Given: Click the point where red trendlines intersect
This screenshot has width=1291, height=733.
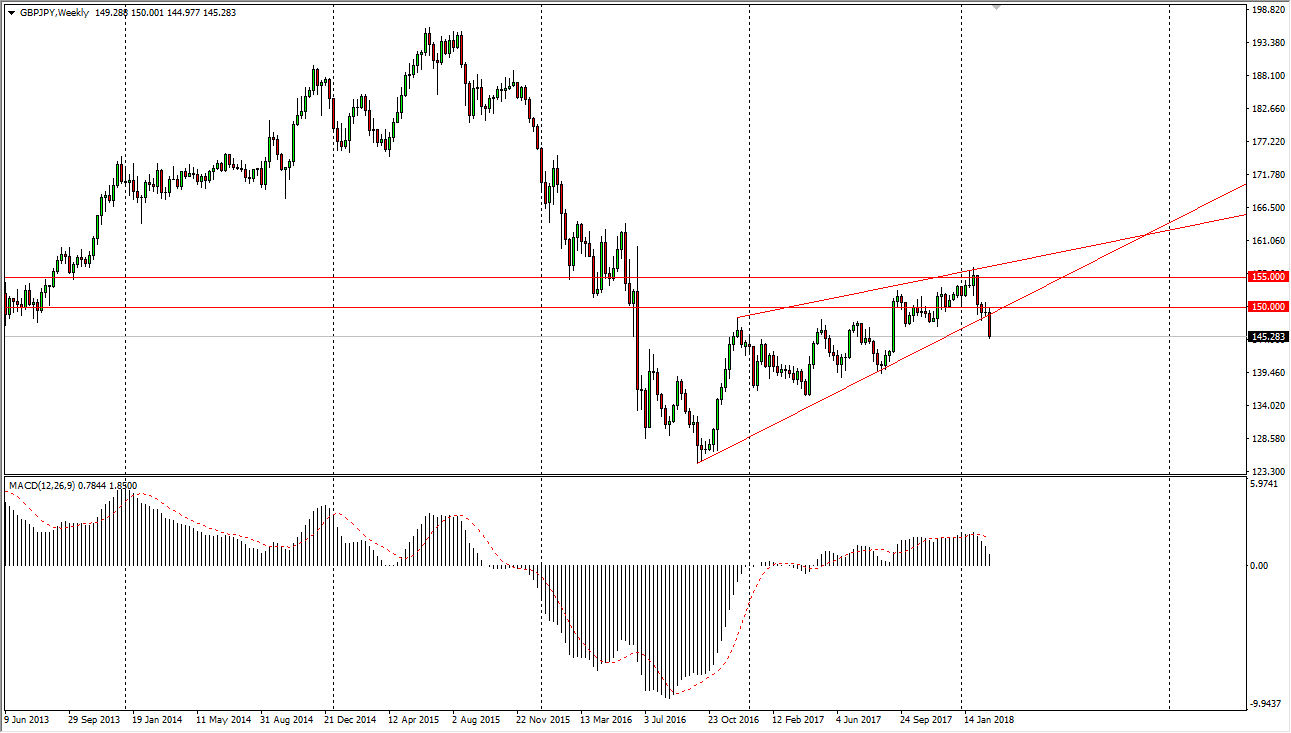Looking at the screenshot, I should click(x=1147, y=235).
